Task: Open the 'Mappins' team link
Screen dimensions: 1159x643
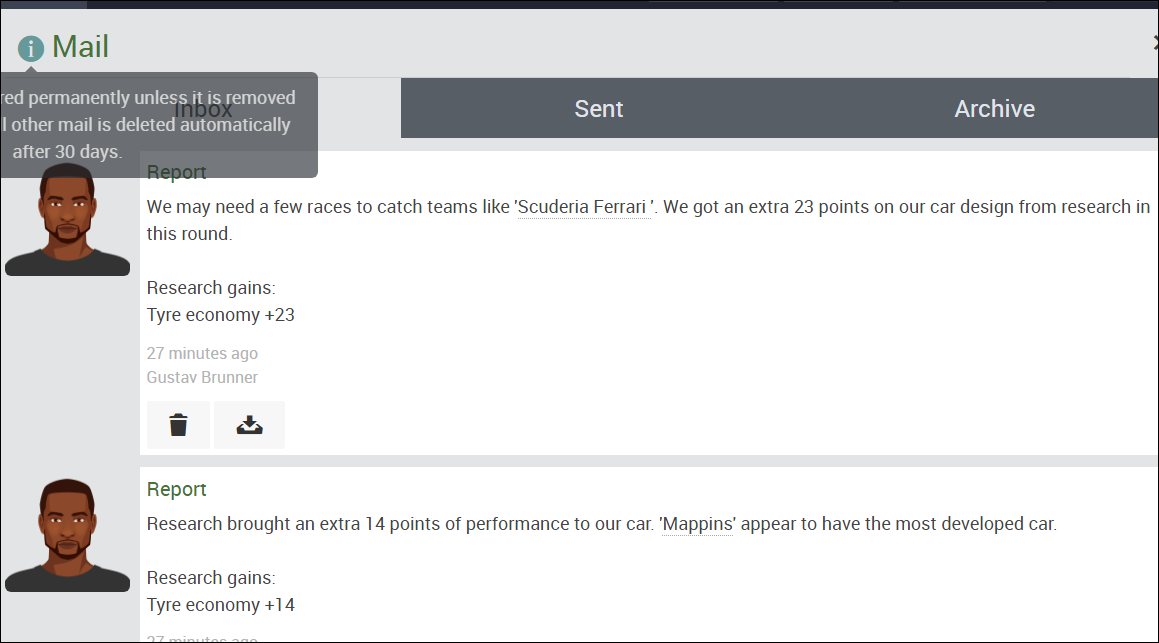Action: pos(697,524)
